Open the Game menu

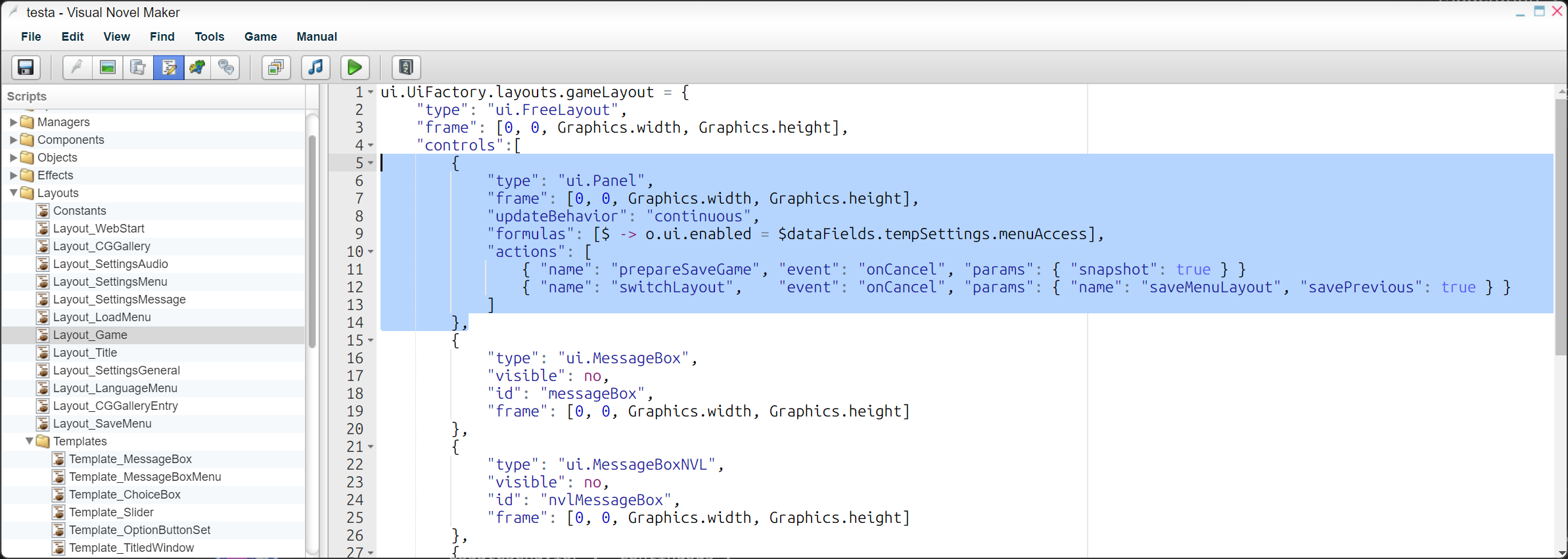[261, 37]
